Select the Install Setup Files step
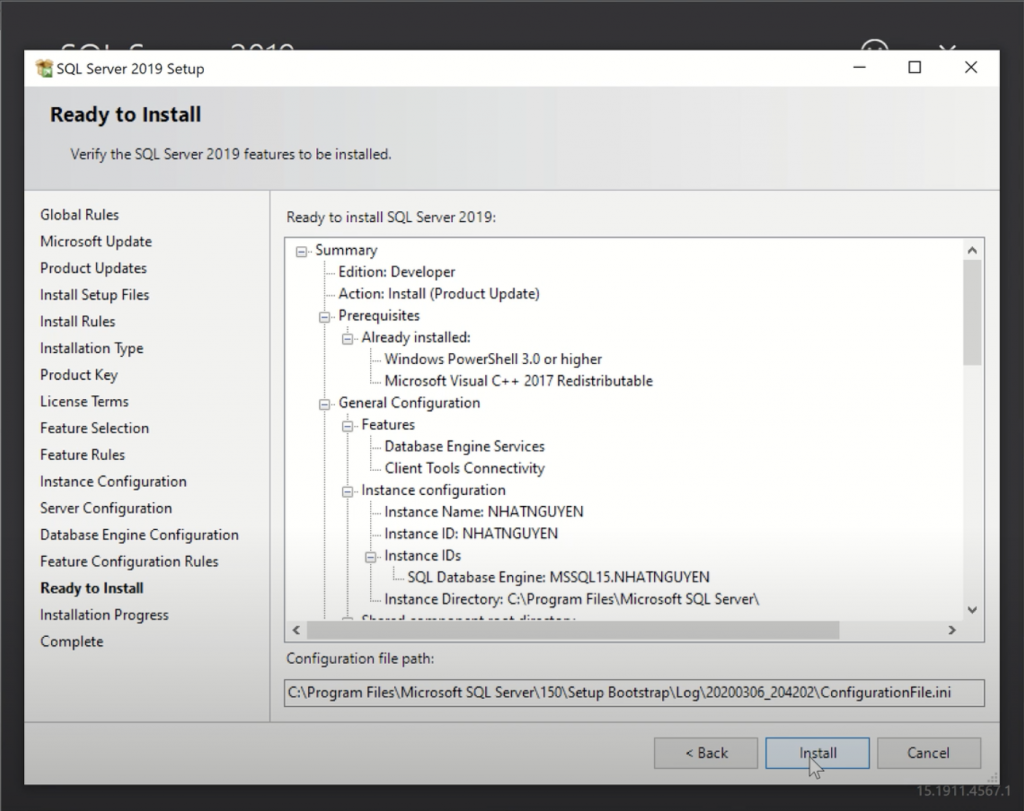The height and width of the screenshot is (811, 1024). click(95, 295)
